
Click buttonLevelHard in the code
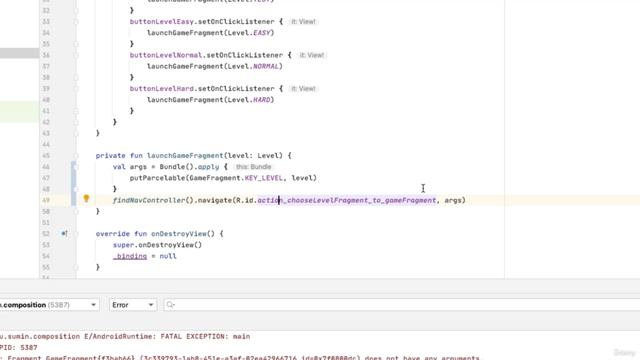click(162, 89)
